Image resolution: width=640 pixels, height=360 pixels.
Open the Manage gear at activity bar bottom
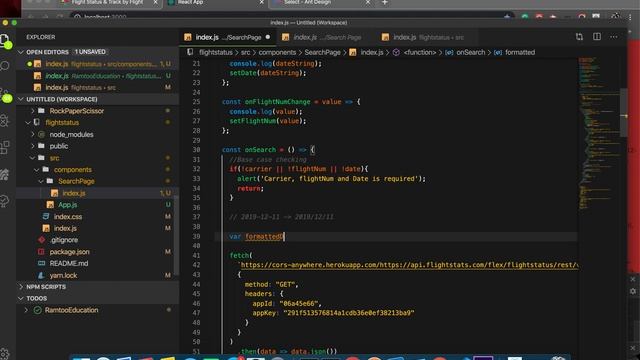point(5,353)
